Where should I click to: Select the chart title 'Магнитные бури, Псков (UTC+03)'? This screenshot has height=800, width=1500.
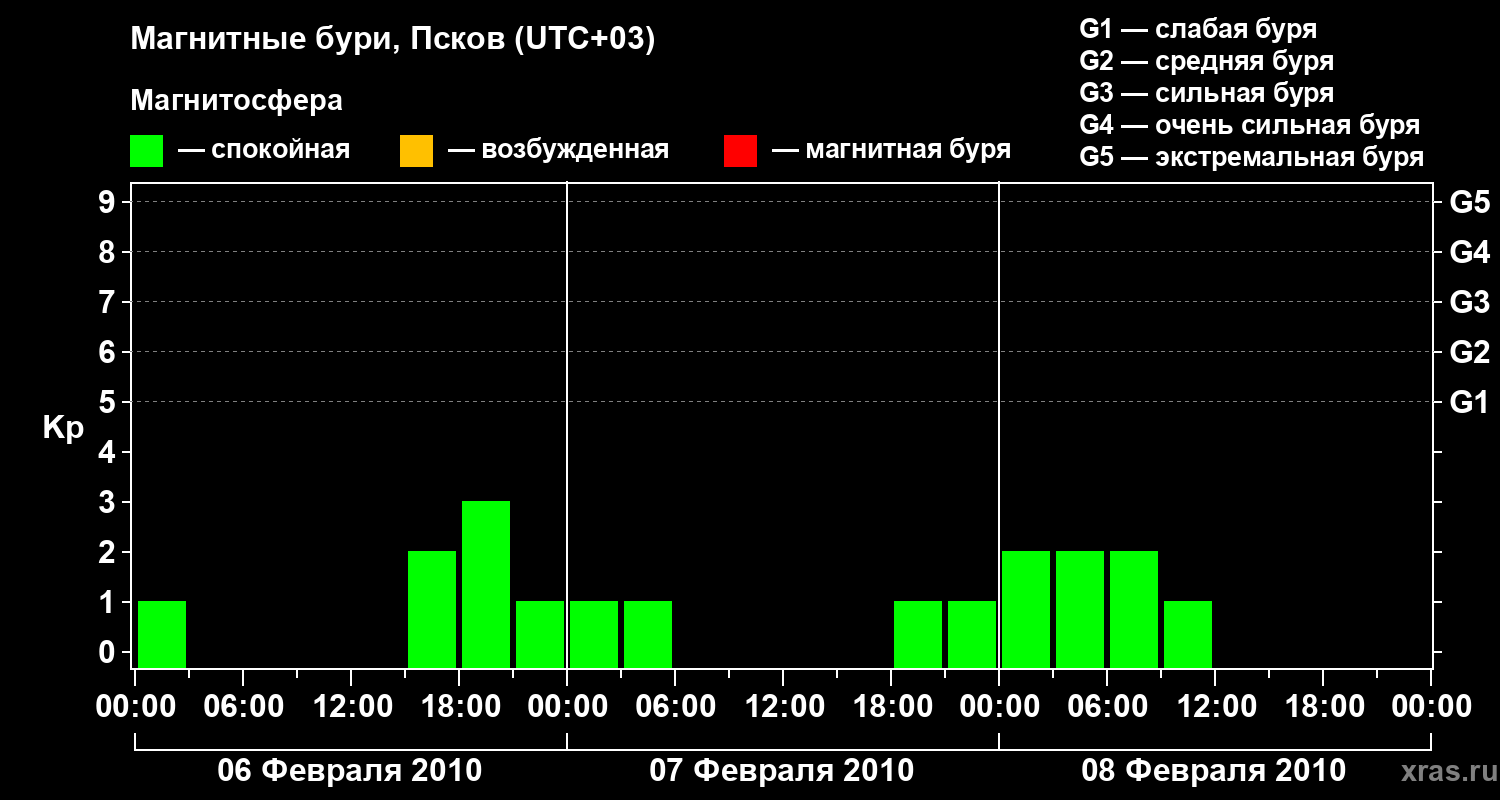393,40
